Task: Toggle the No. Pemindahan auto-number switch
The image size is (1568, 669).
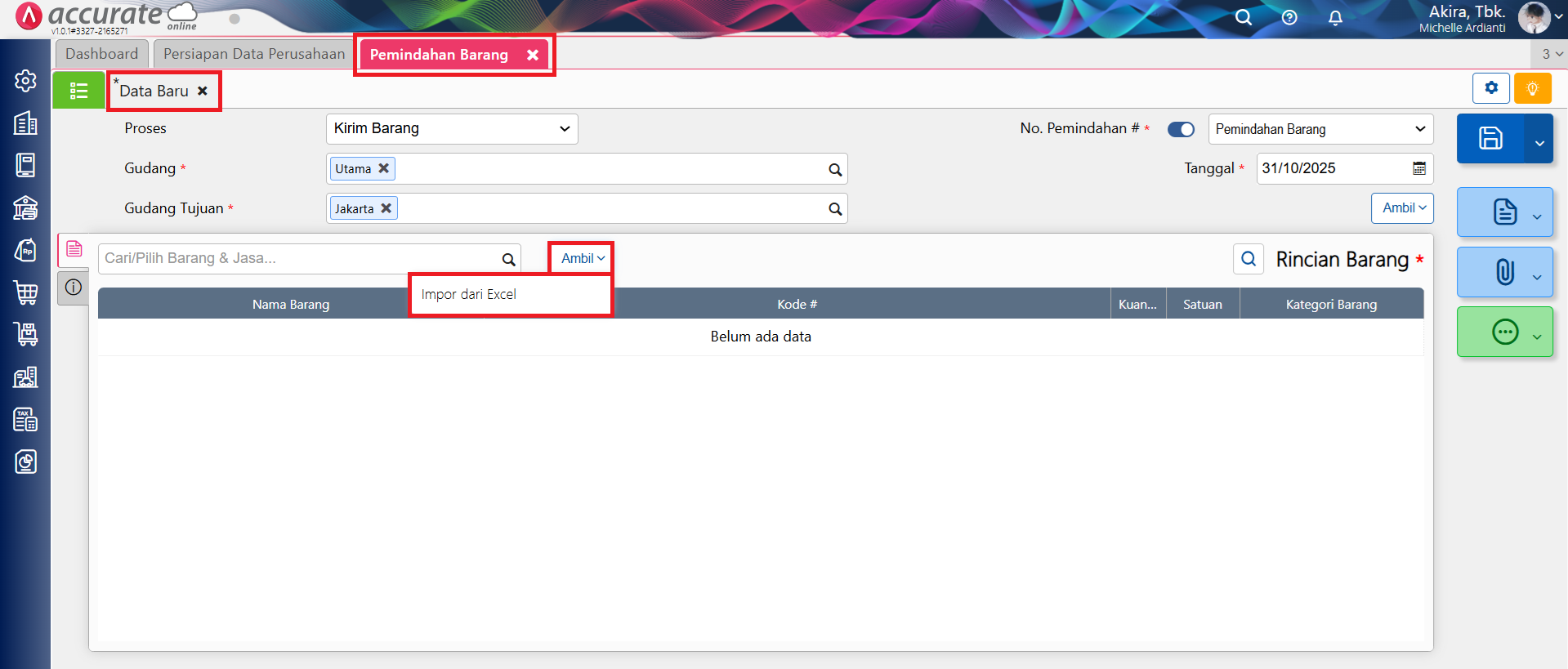Action: (1181, 129)
